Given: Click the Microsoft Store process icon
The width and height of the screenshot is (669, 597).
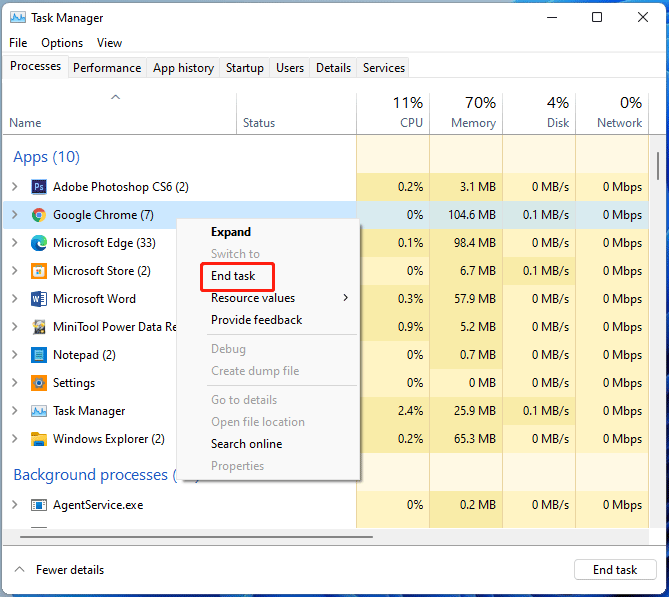Looking at the screenshot, I should pyautogui.click(x=39, y=271).
